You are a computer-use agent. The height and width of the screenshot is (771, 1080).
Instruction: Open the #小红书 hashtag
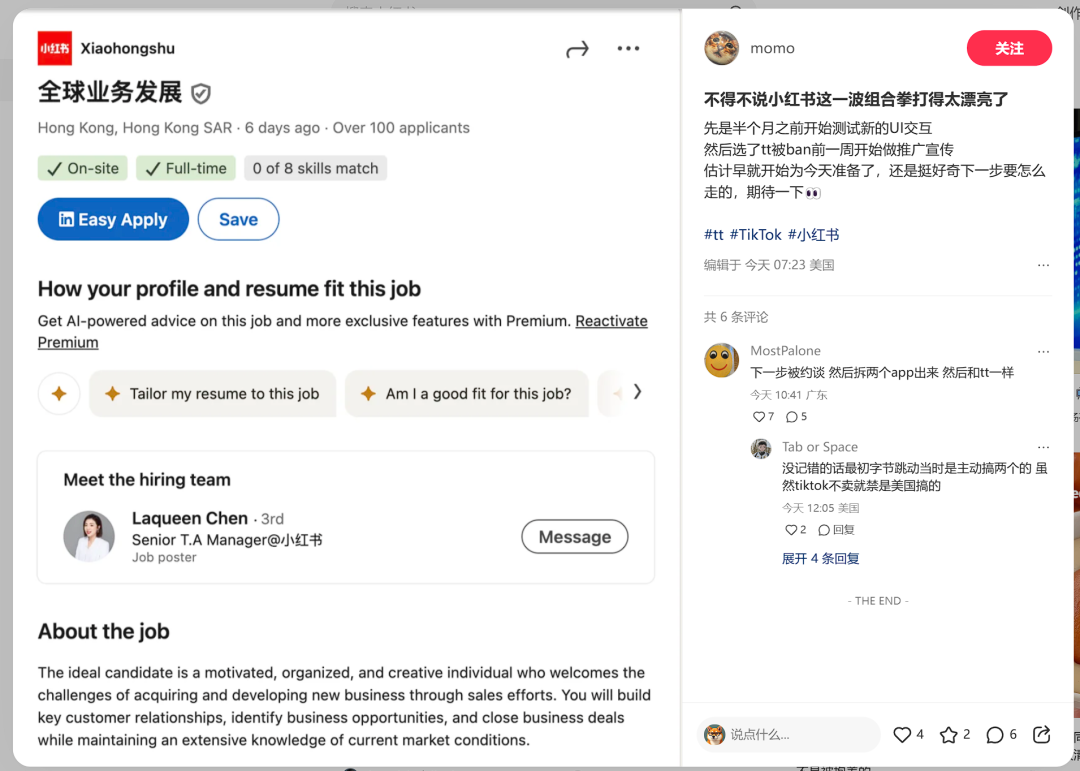tap(813, 234)
